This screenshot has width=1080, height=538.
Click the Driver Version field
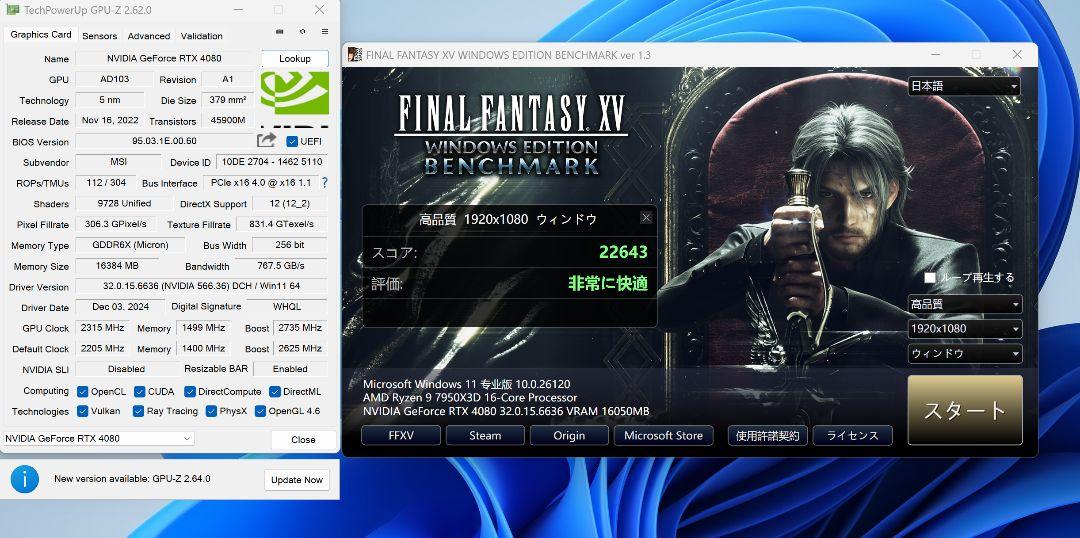click(x=201, y=286)
